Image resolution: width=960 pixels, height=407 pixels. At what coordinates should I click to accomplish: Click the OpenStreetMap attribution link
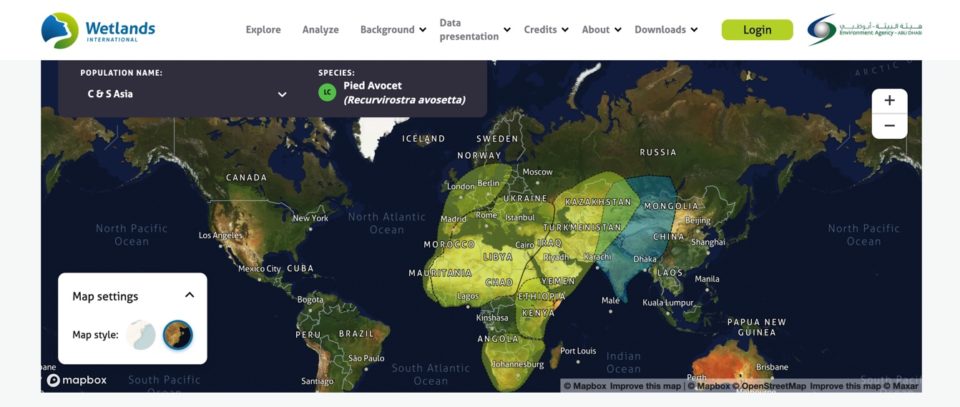coord(769,386)
